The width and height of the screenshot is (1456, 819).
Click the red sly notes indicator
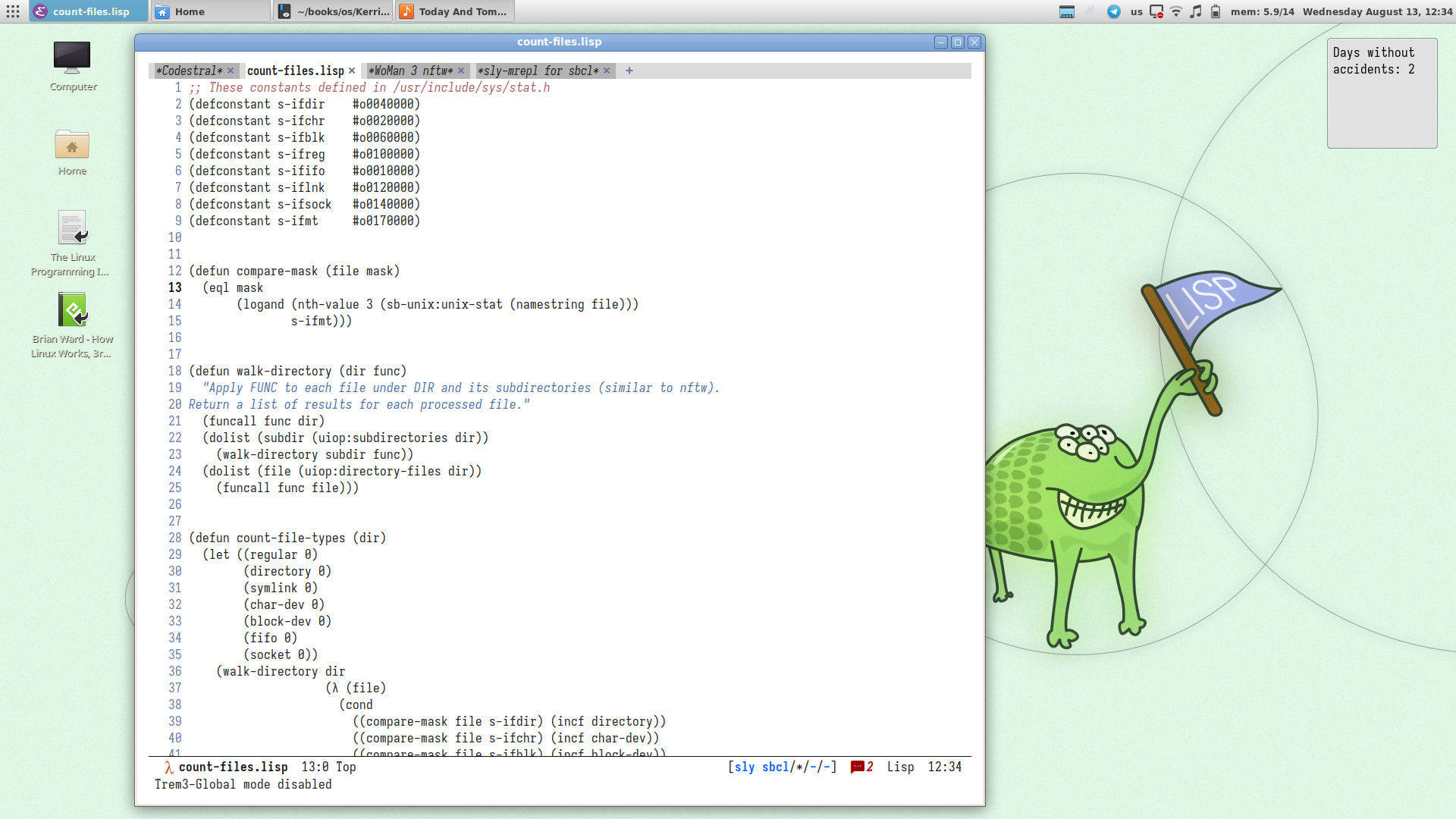[861, 767]
